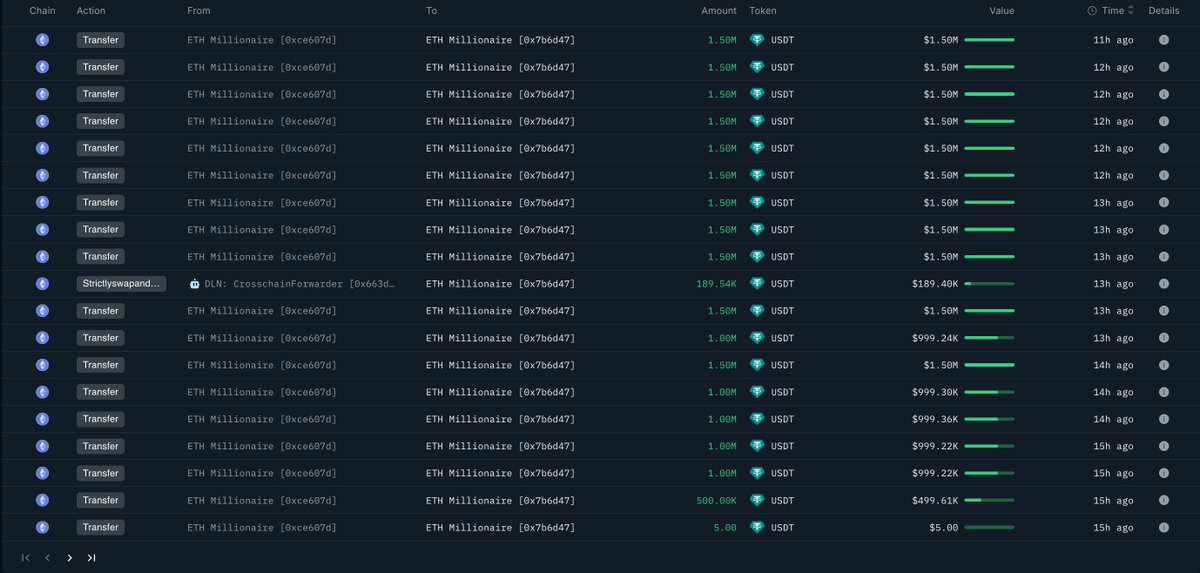Go to the next page of transfers
This screenshot has height=573, width=1200.
[69, 558]
